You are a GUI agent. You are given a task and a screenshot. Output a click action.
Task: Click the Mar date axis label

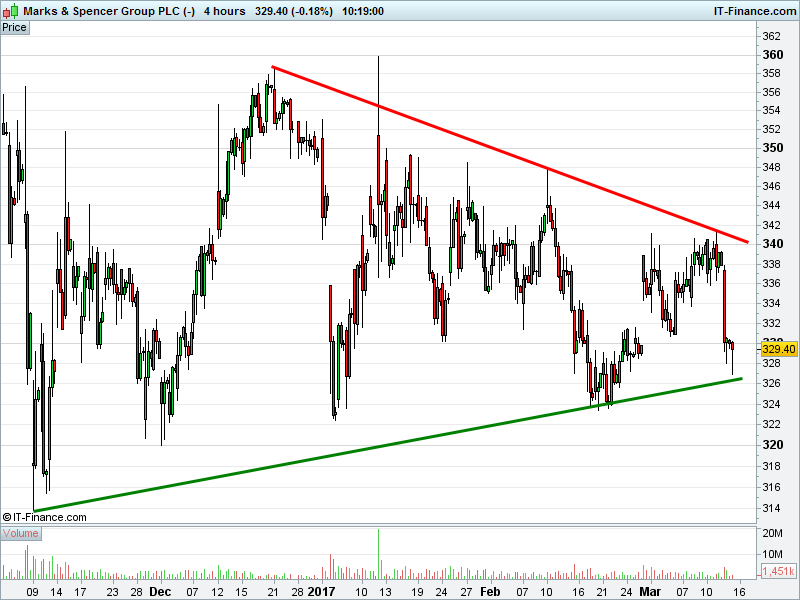(650, 592)
